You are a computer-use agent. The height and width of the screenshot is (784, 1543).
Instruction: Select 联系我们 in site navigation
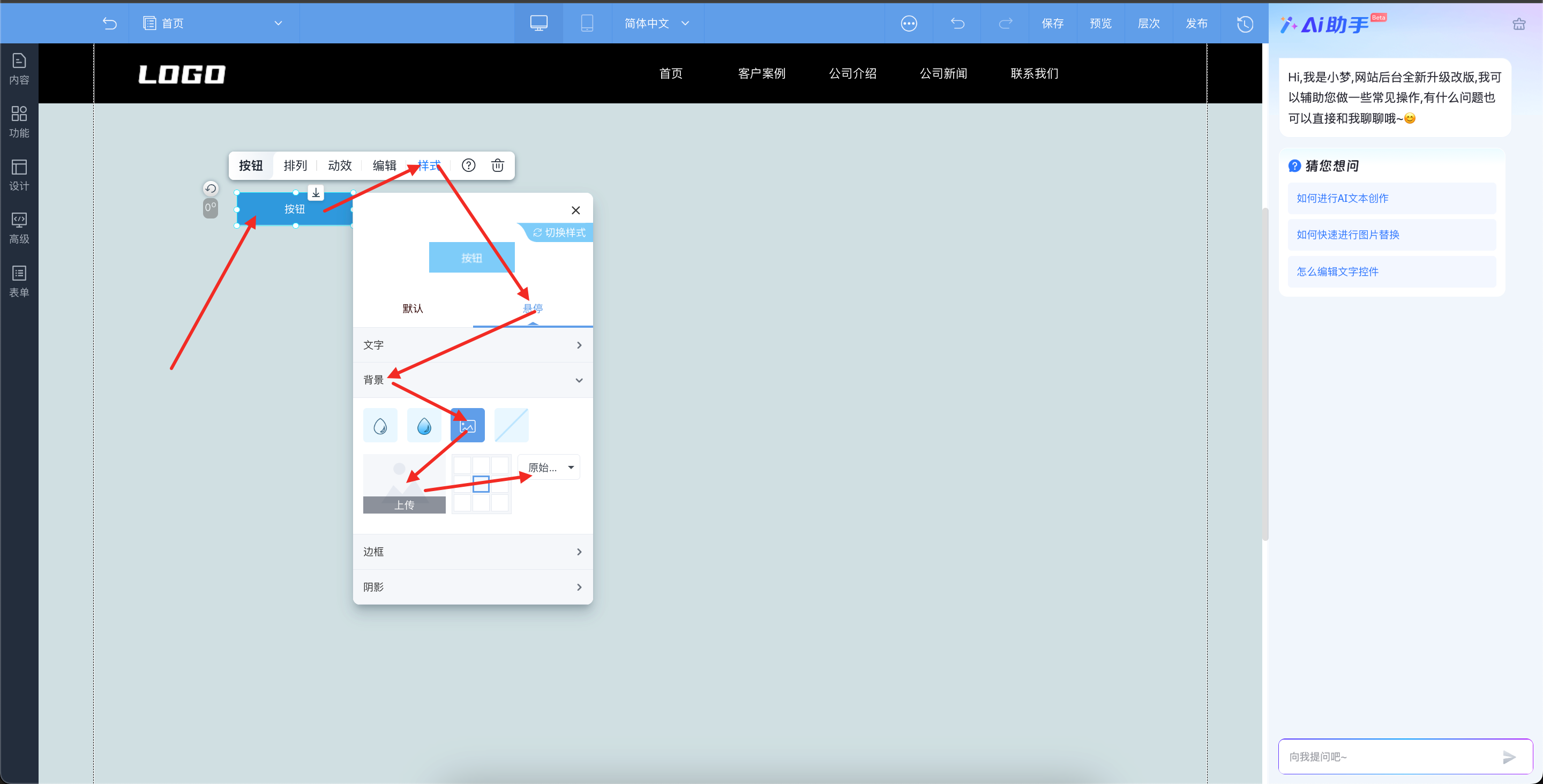[x=1035, y=73]
